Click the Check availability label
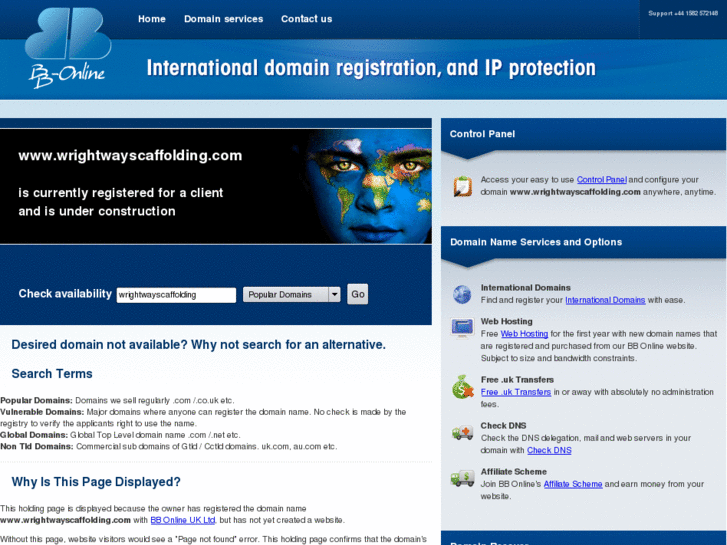 pyautogui.click(x=65, y=294)
